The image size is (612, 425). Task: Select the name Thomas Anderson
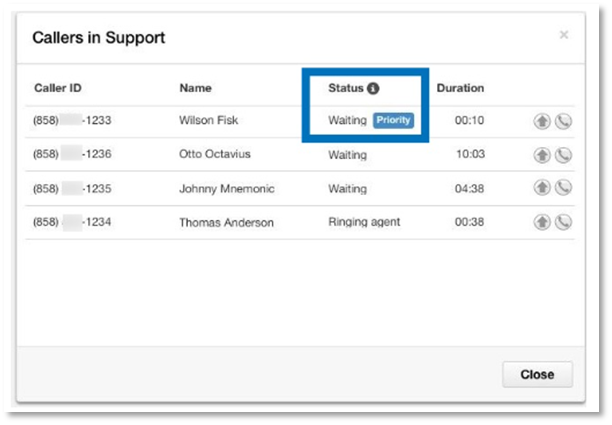coord(226,222)
